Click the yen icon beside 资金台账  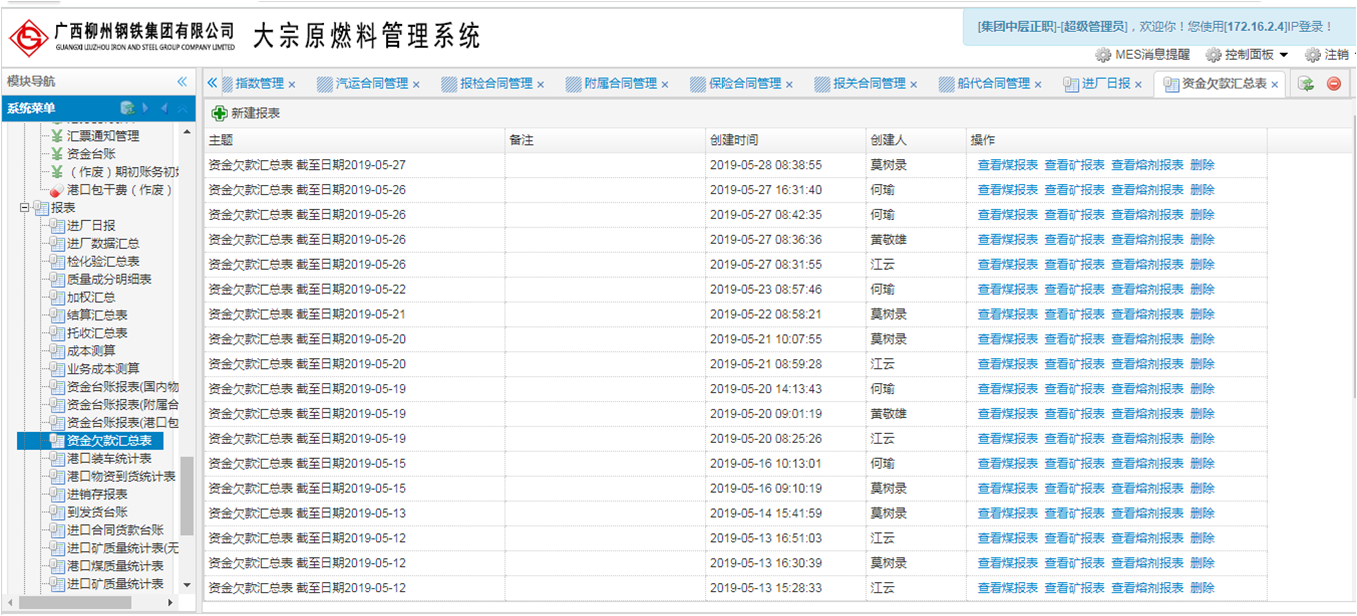(57, 154)
